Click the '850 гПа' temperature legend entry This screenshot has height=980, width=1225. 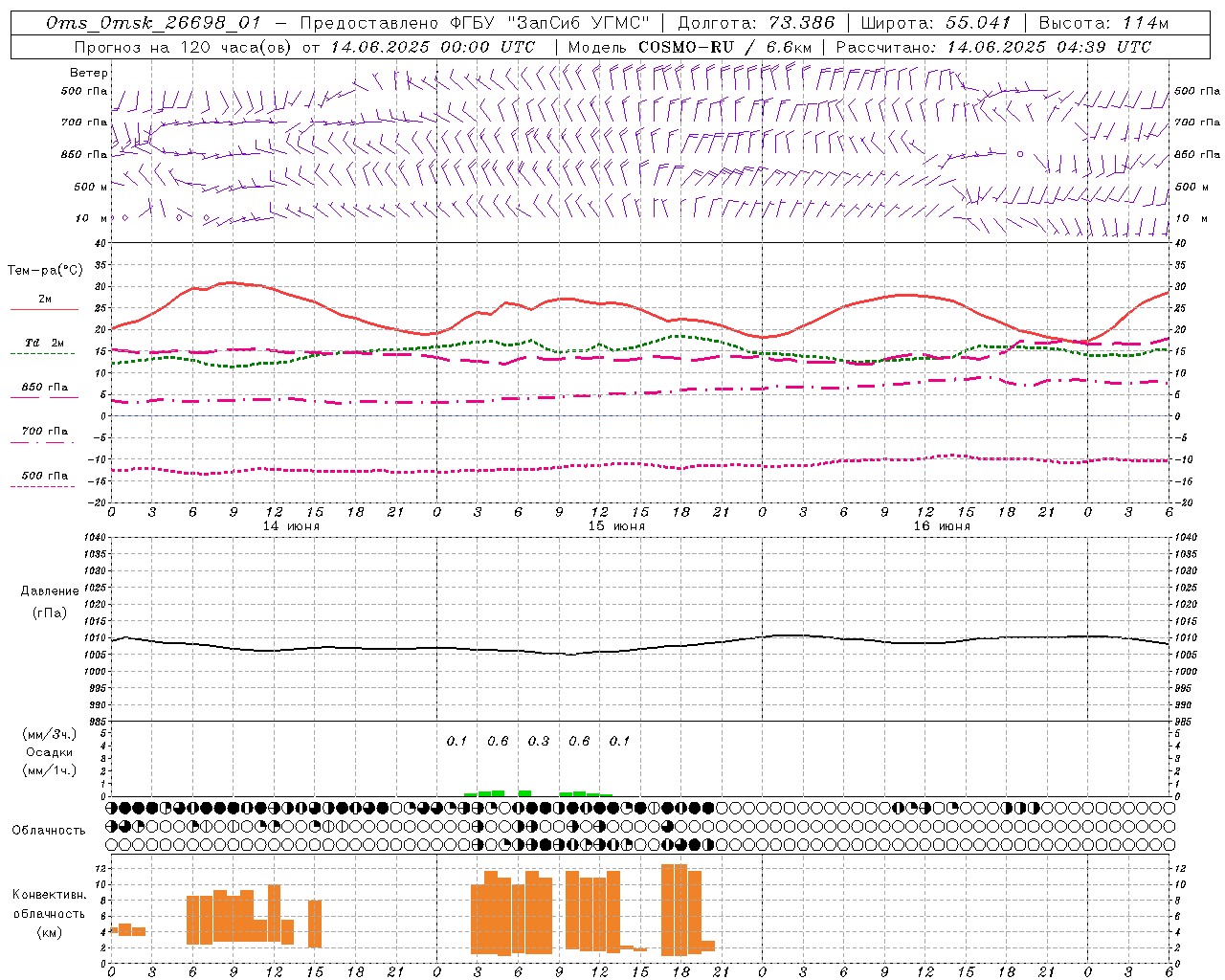(x=45, y=388)
